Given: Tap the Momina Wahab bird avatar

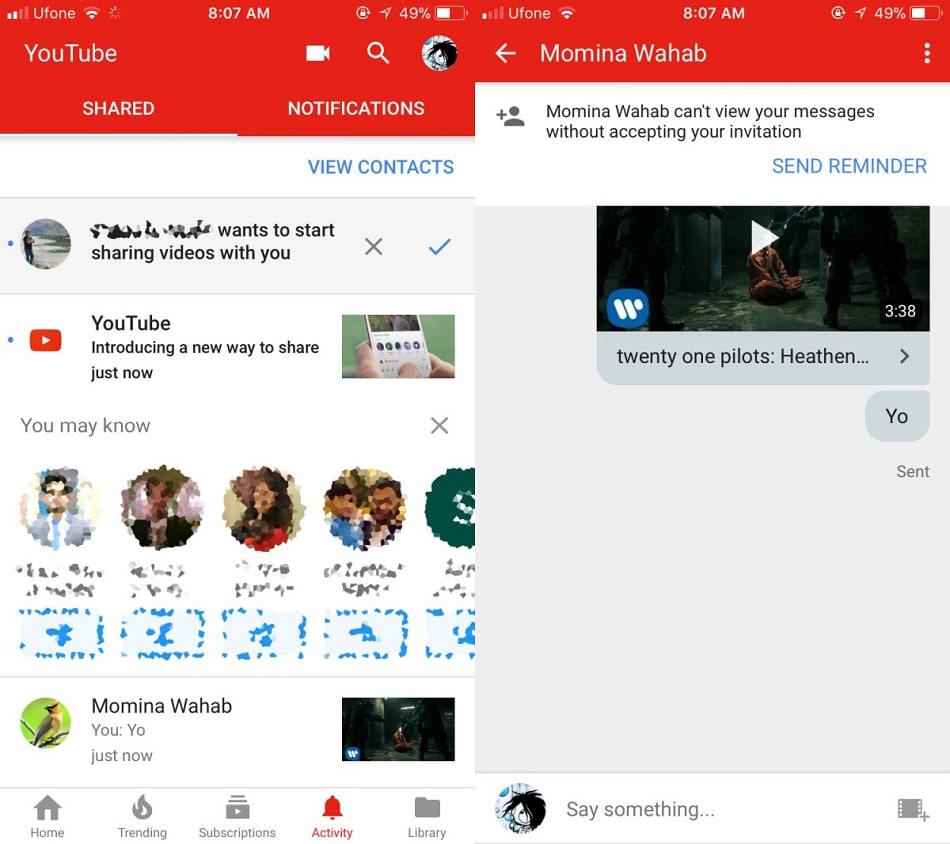Looking at the screenshot, I should (x=45, y=723).
